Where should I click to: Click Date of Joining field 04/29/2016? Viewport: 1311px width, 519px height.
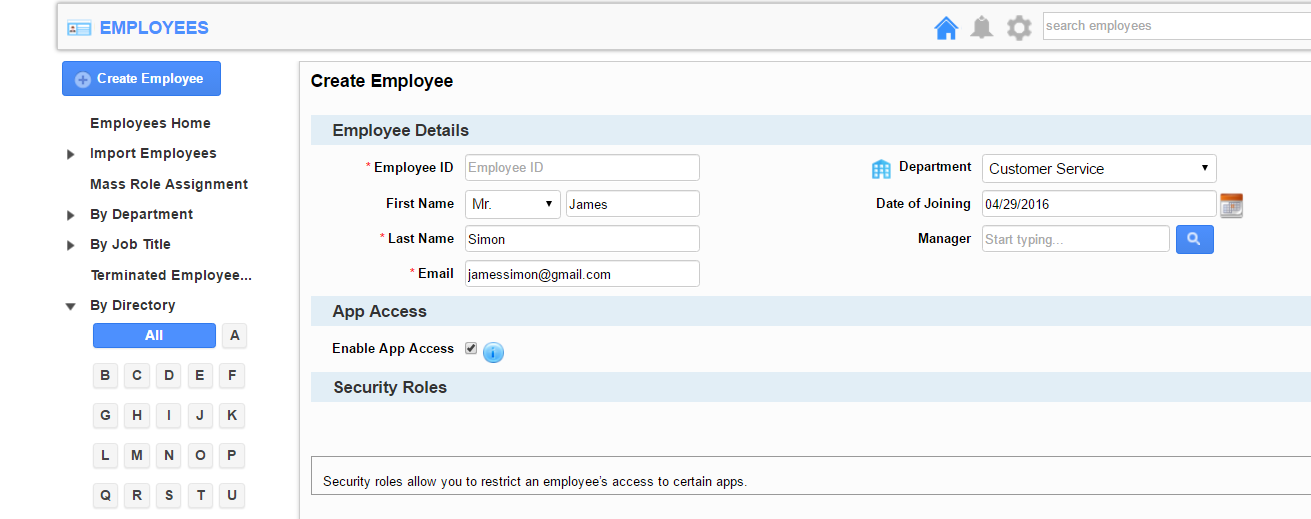tap(1099, 204)
